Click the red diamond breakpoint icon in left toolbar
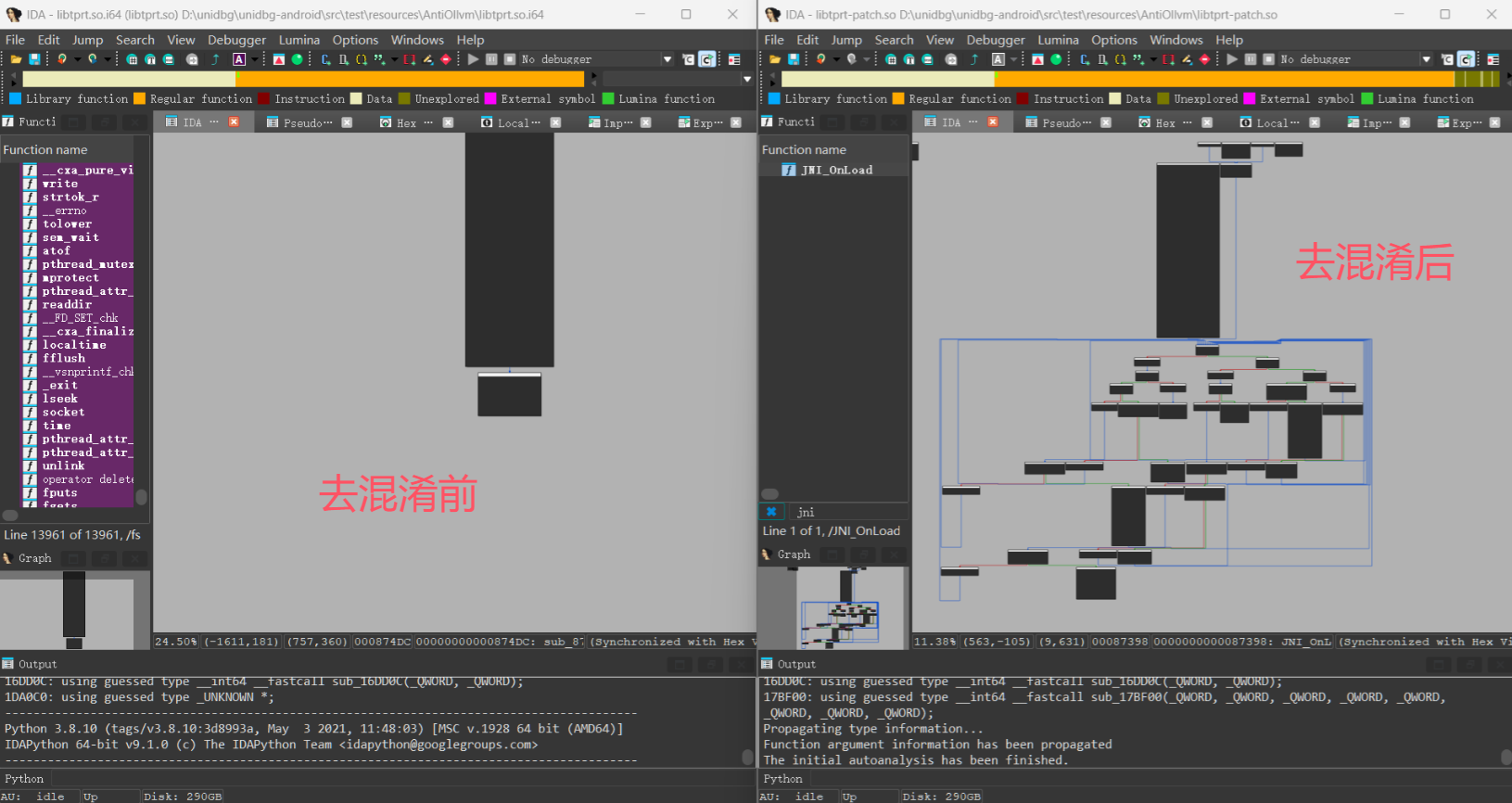 (x=446, y=59)
